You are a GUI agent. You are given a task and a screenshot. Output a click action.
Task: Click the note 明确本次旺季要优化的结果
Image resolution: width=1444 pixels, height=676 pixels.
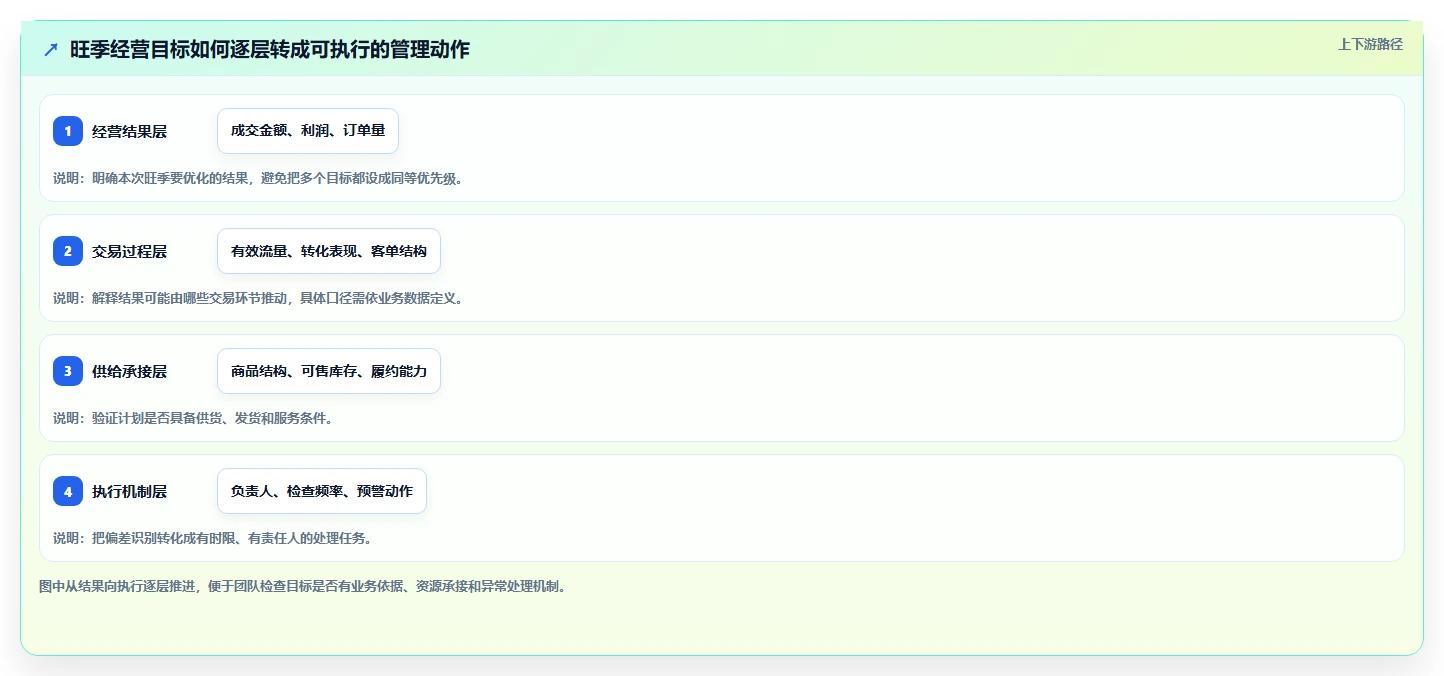click(171, 178)
